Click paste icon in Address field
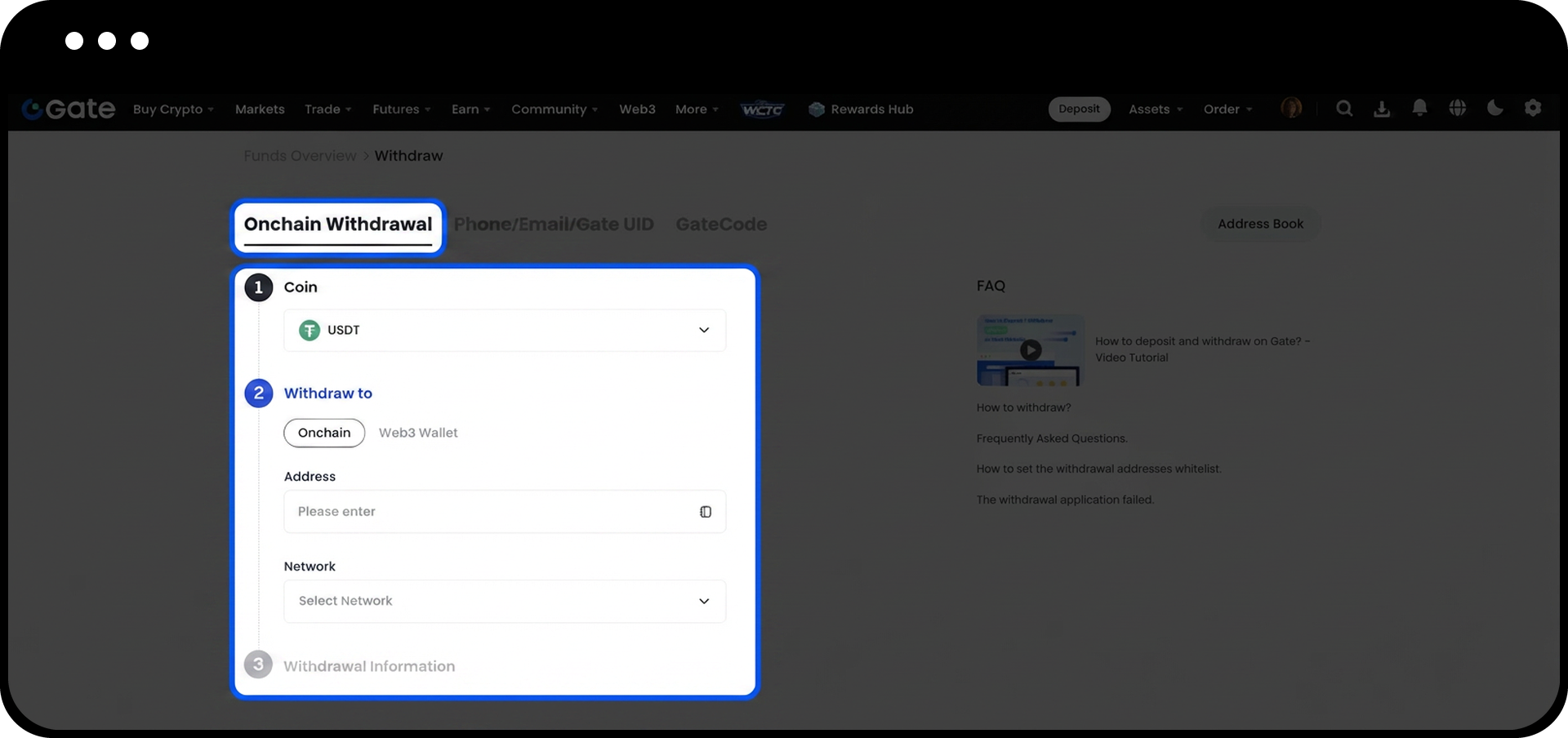Image resolution: width=1568 pixels, height=738 pixels. tap(706, 512)
